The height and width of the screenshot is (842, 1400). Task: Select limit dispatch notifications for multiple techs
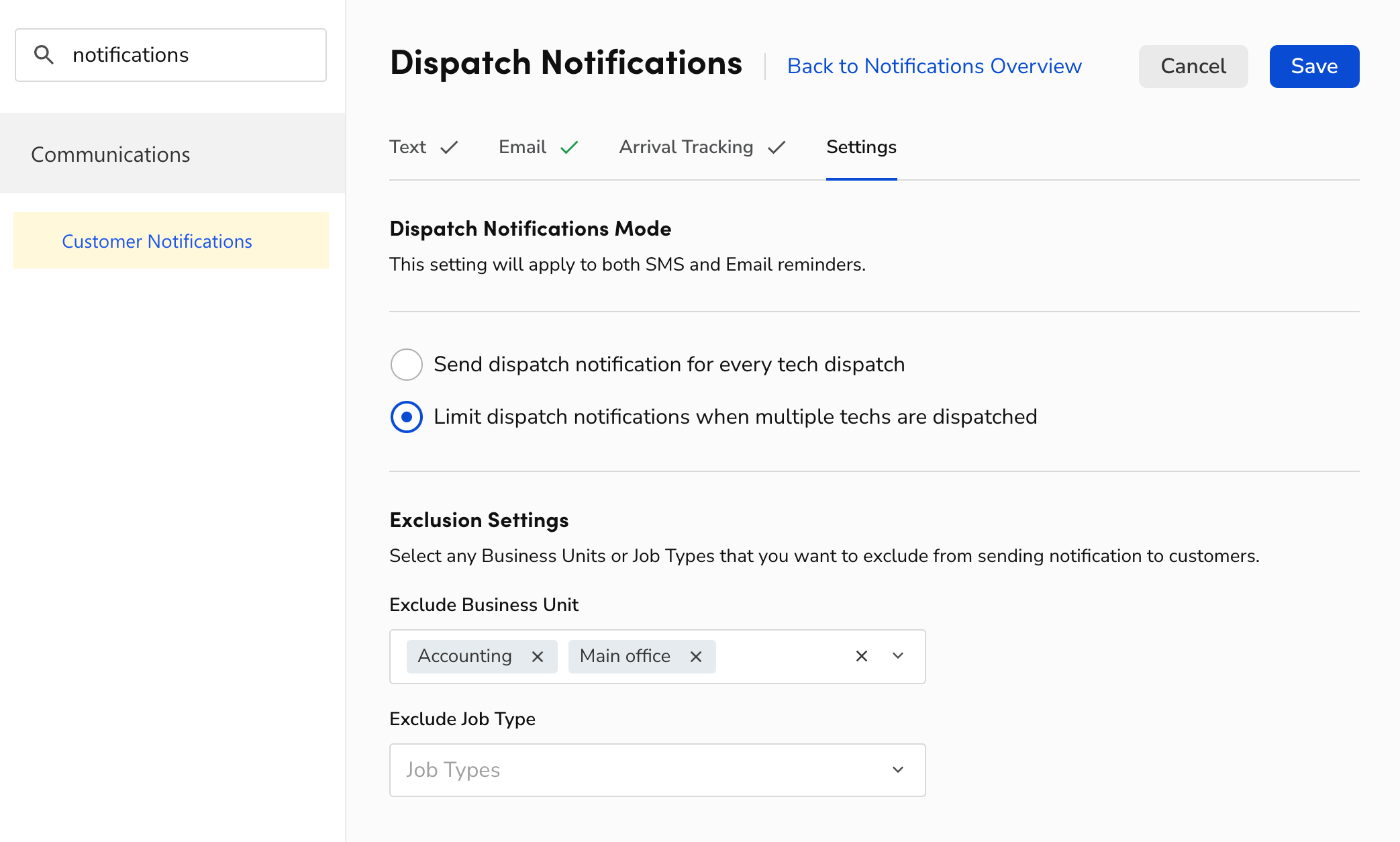(x=406, y=416)
